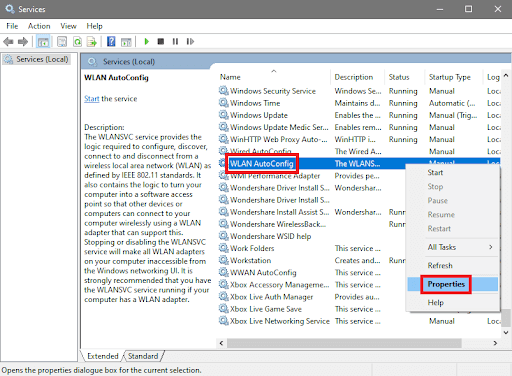Click the Refresh toolbar icon
Image resolution: width=512 pixels, height=376 pixels.
point(77,42)
